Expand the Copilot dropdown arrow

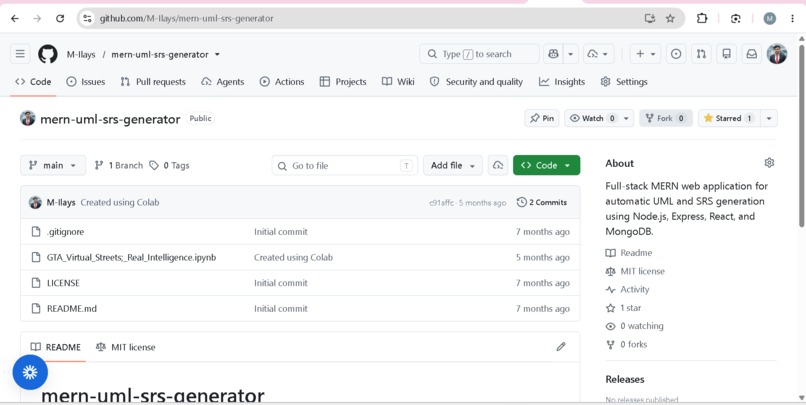point(571,54)
